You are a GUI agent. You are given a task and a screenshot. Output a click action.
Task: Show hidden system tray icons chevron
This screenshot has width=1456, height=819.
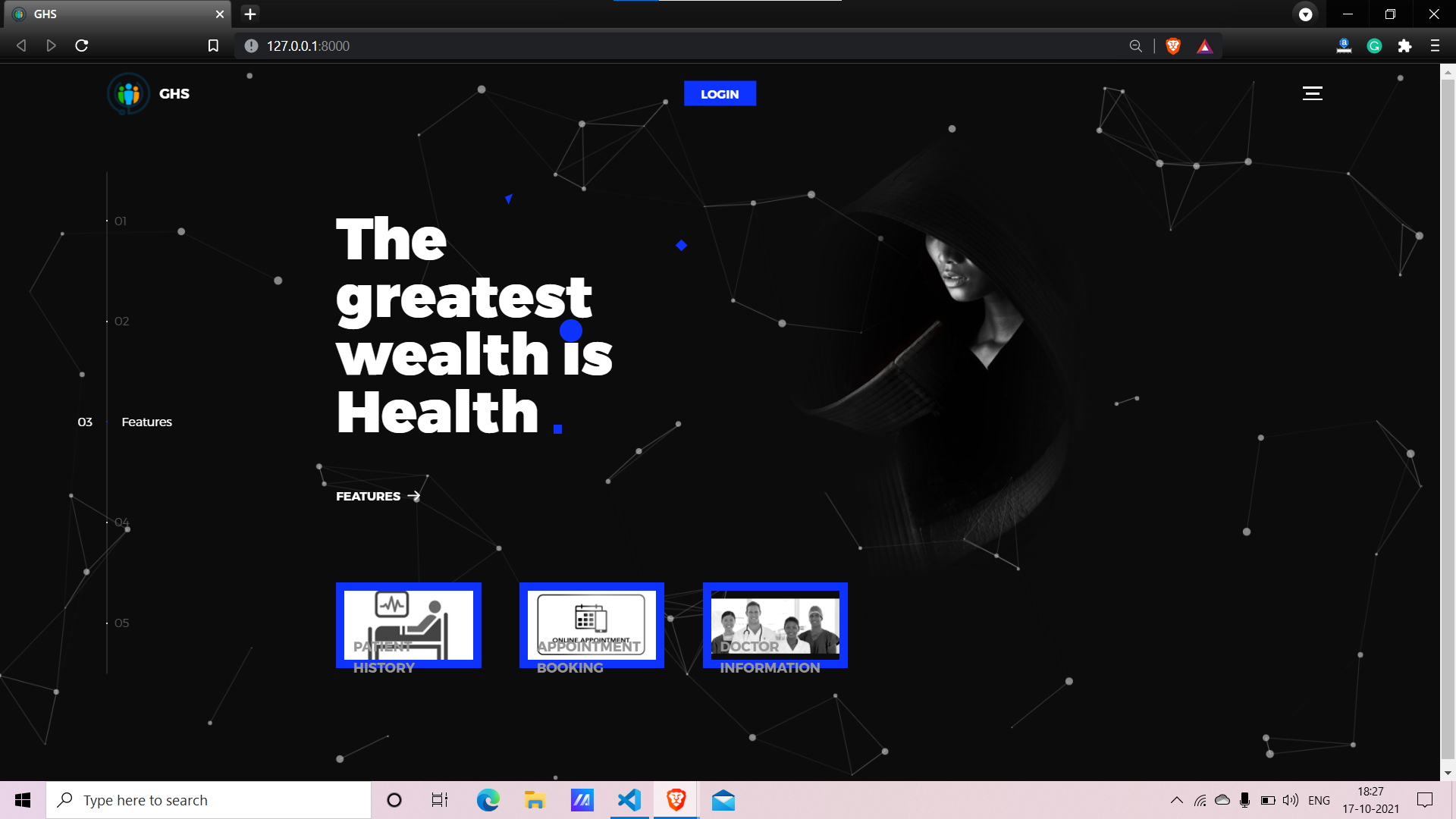[x=1176, y=800]
